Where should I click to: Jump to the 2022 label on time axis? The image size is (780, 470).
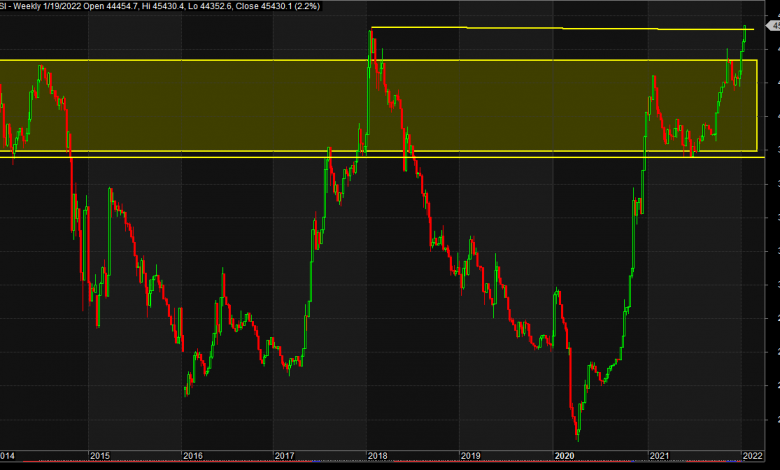coord(754,455)
